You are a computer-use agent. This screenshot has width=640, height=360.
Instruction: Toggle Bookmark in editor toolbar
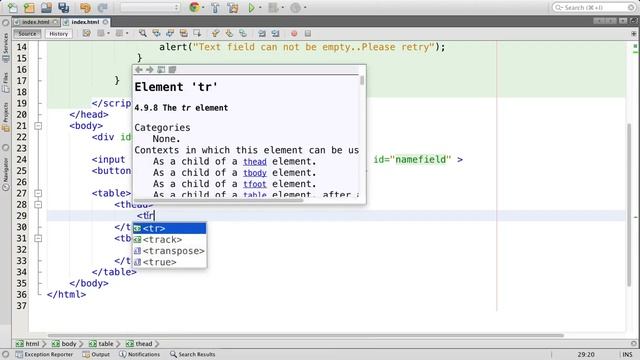click(x=243, y=33)
